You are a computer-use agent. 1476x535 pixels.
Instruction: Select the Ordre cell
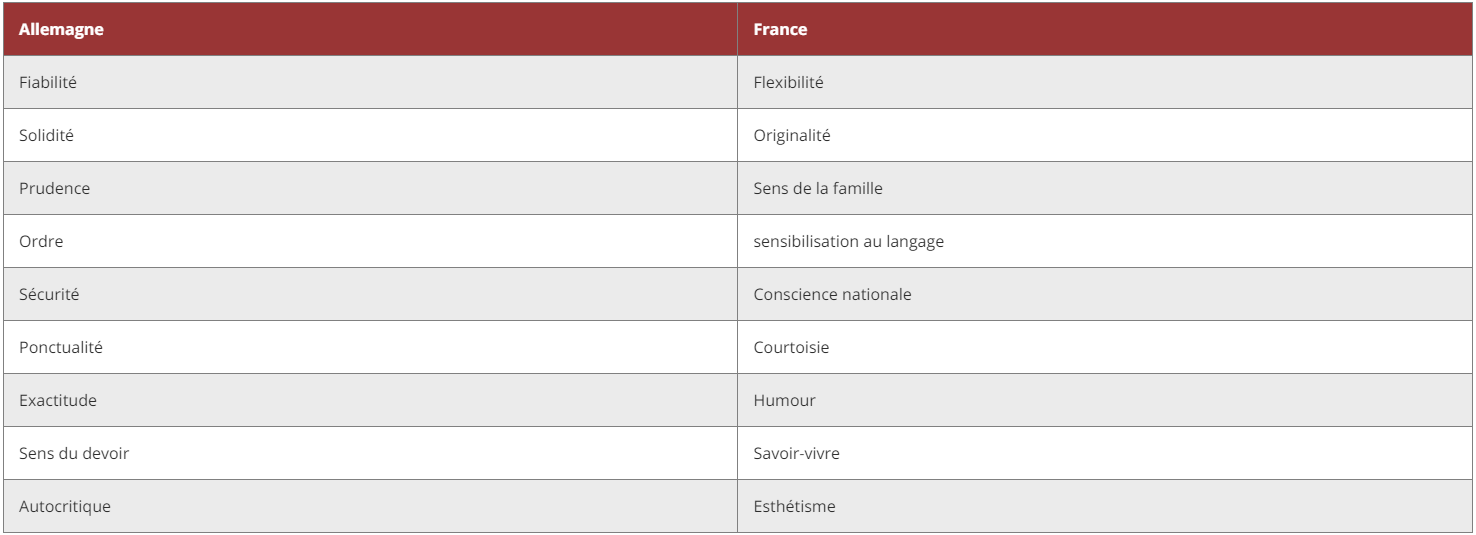[x=370, y=241]
